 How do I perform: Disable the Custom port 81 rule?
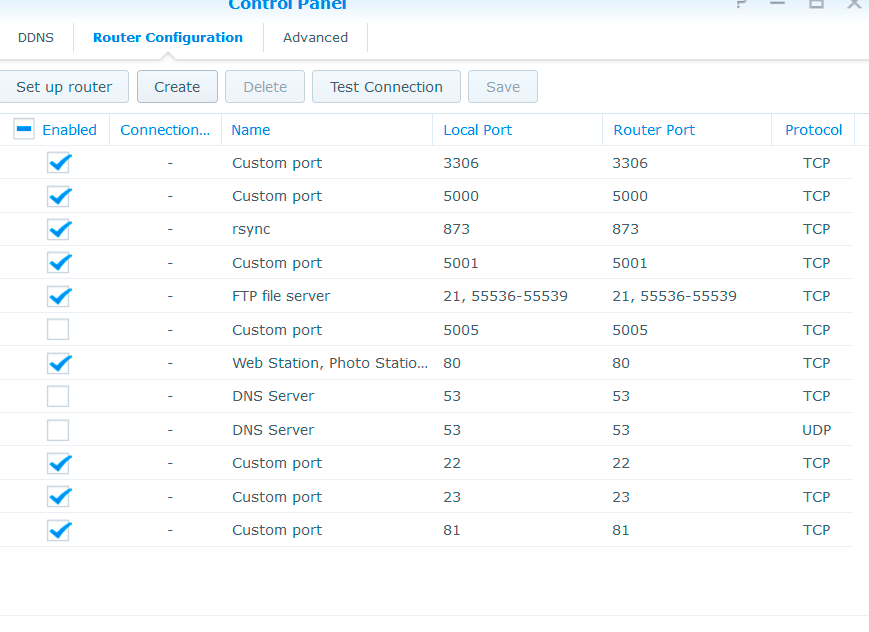click(x=59, y=530)
